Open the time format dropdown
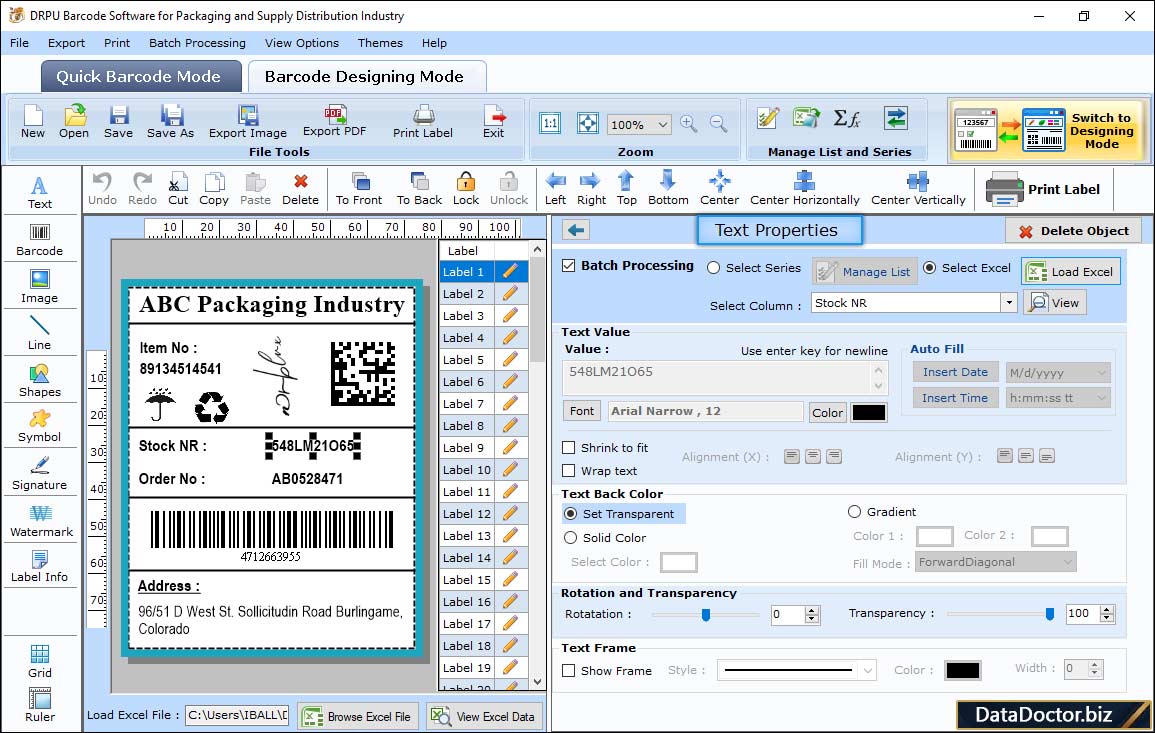 (1101, 398)
